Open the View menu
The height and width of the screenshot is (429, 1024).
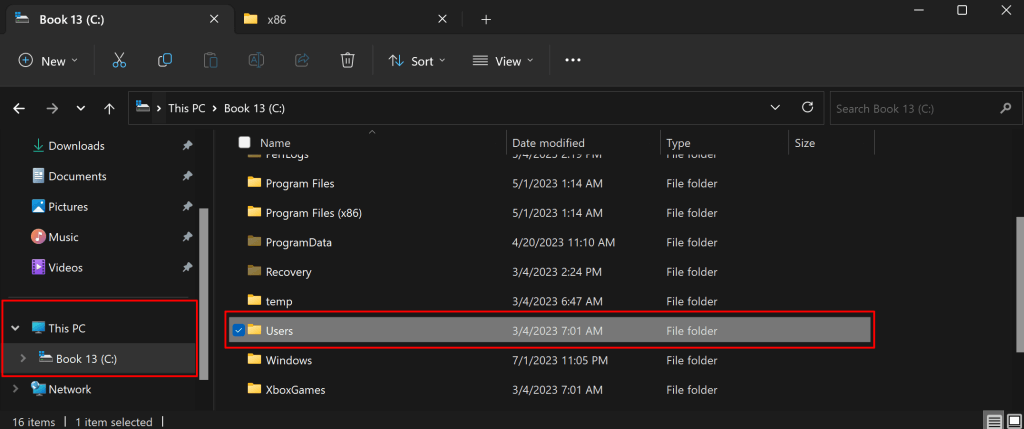[x=503, y=61]
